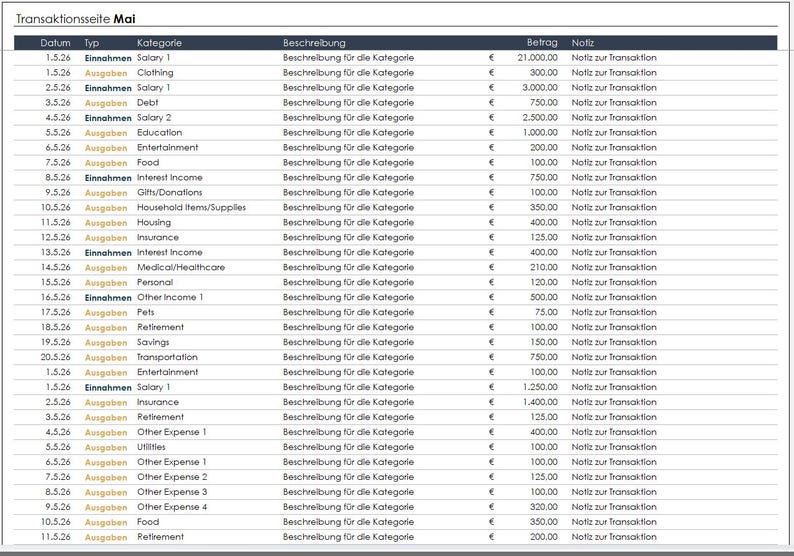Select the Transportation category cell
This screenshot has height=556, width=794.
(x=167, y=357)
